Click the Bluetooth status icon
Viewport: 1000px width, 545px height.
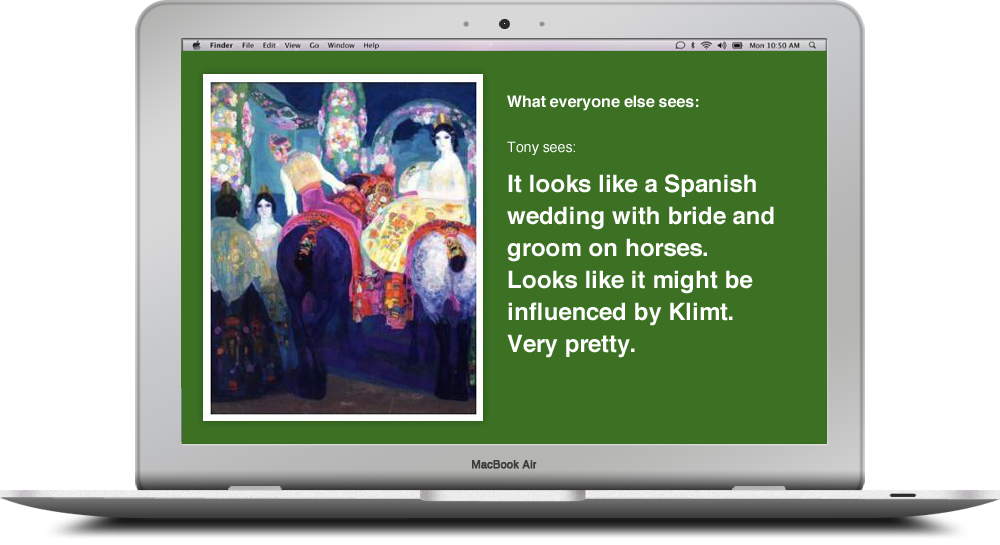[693, 45]
